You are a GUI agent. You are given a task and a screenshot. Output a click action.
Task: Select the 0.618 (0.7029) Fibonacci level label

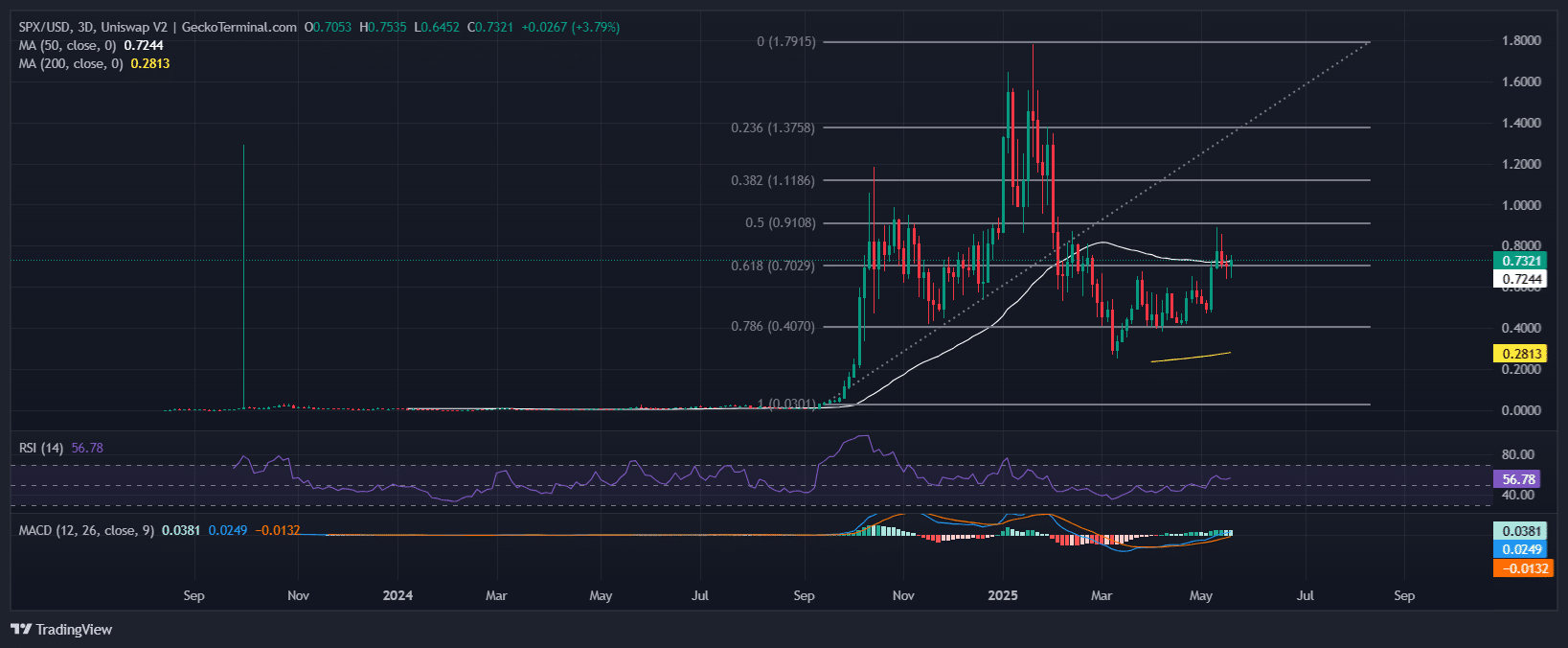pyautogui.click(x=772, y=266)
